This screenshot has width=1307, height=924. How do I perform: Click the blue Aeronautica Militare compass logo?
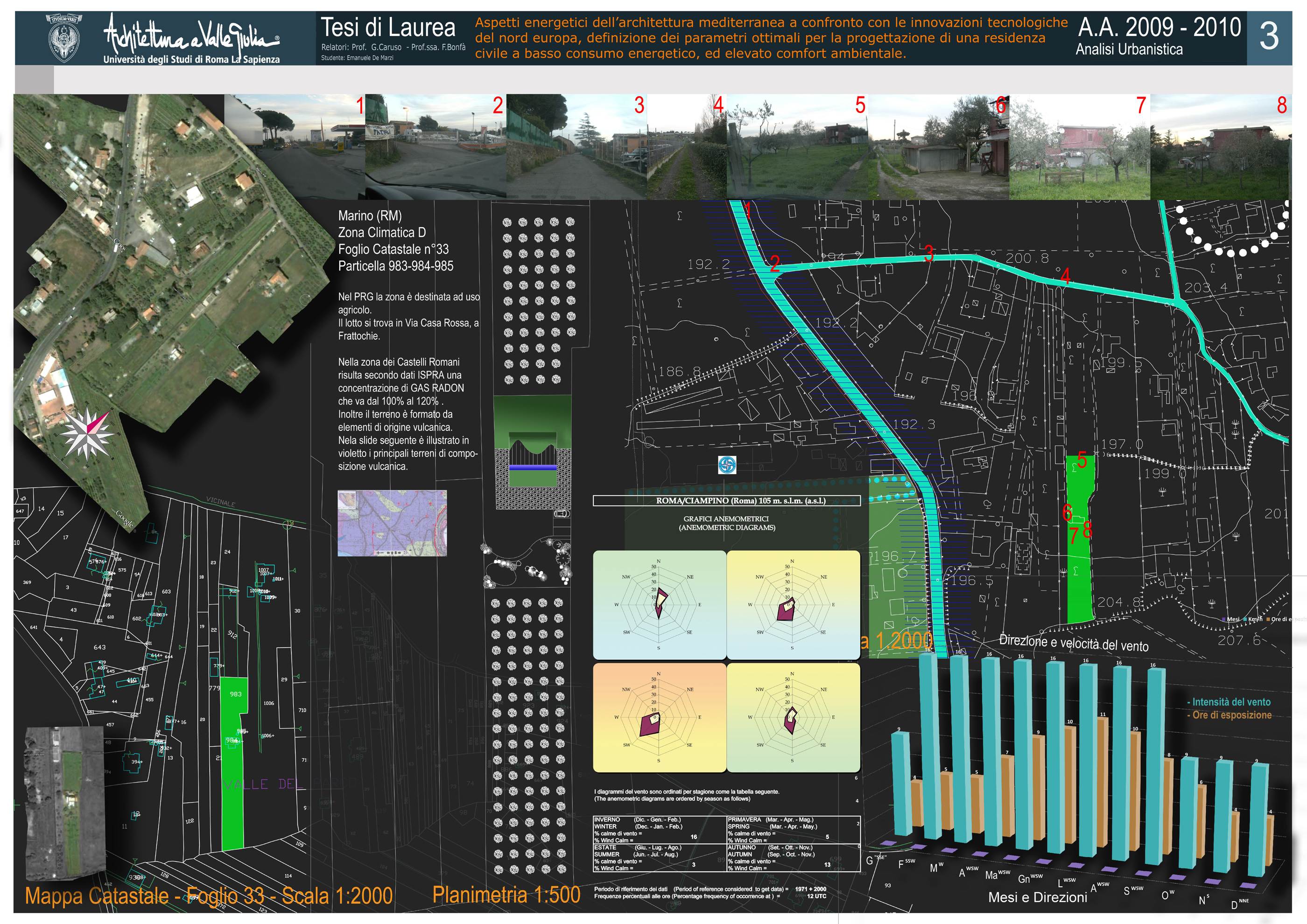point(727,465)
